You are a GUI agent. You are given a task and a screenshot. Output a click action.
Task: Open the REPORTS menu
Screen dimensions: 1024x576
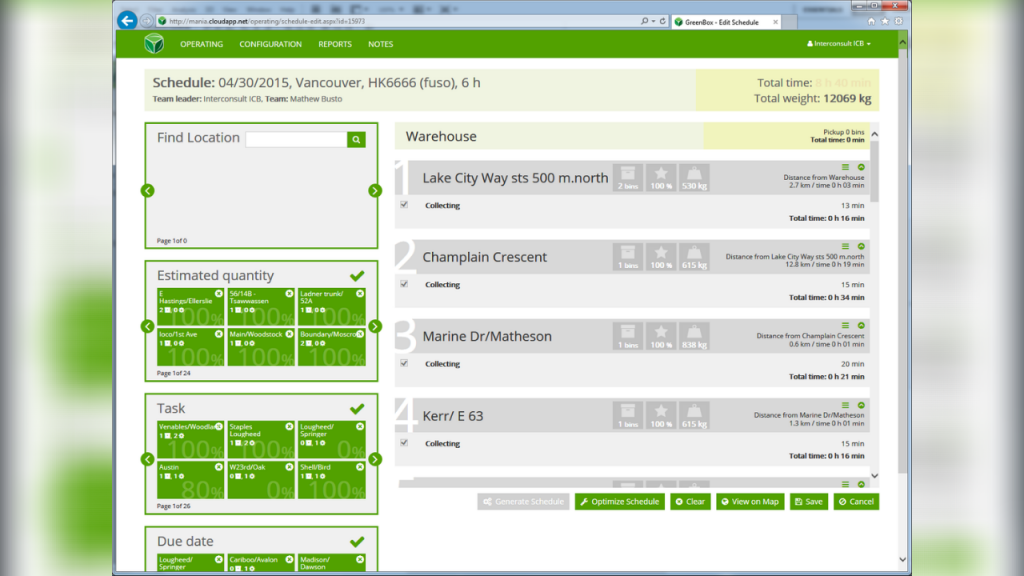pyautogui.click(x=335, y=44)
